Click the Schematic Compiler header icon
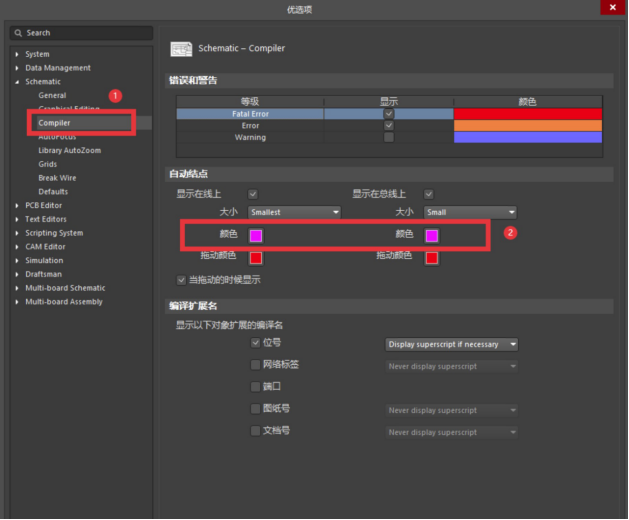 (181, 48)
